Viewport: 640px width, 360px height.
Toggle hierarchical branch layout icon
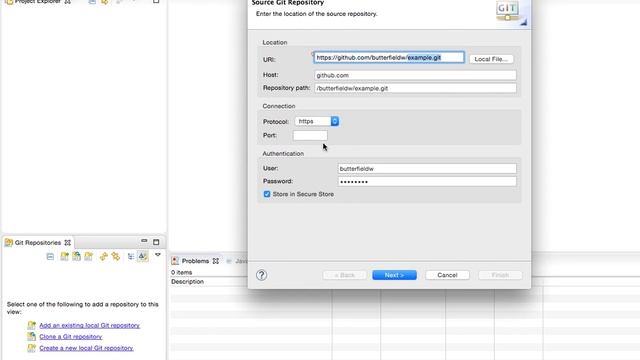131,256
